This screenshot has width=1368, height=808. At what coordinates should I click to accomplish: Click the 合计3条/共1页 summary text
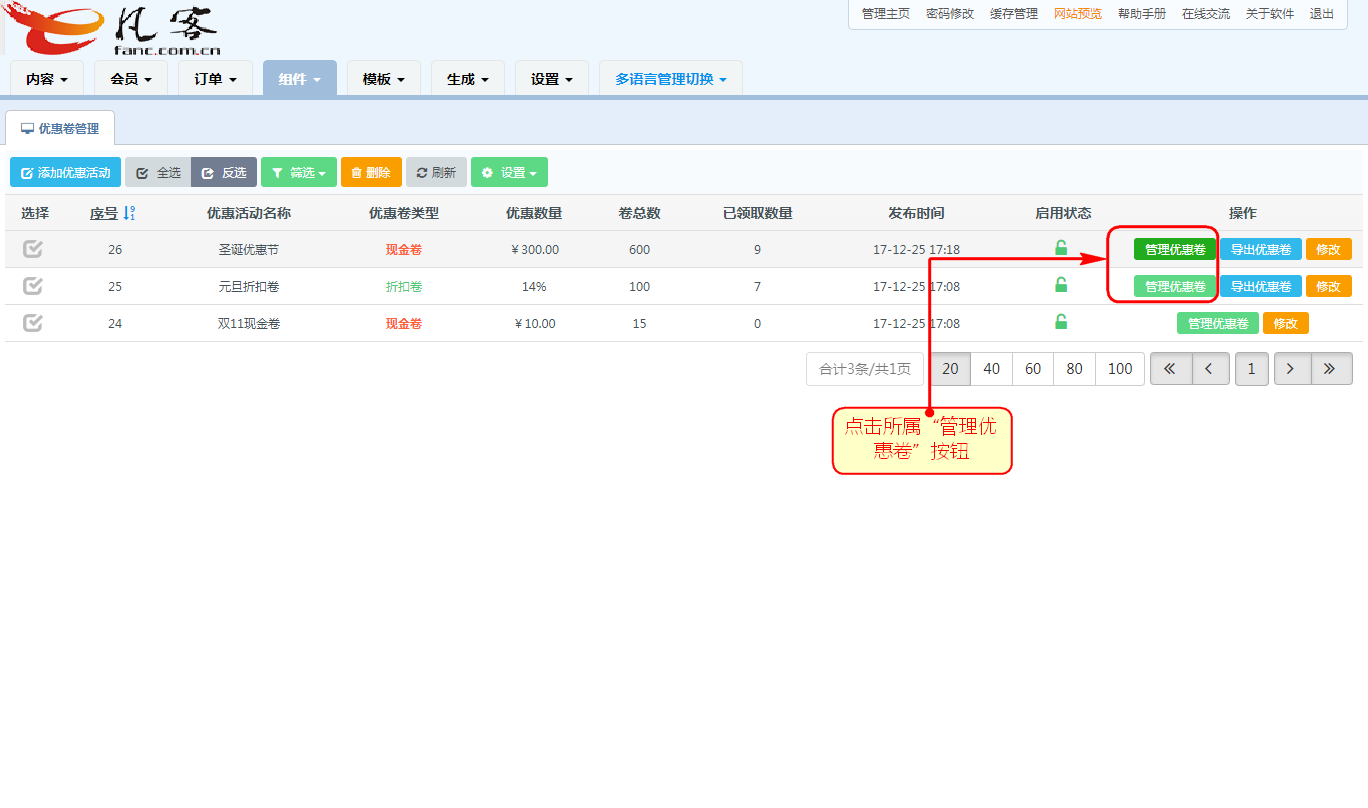tap(865, 369)
